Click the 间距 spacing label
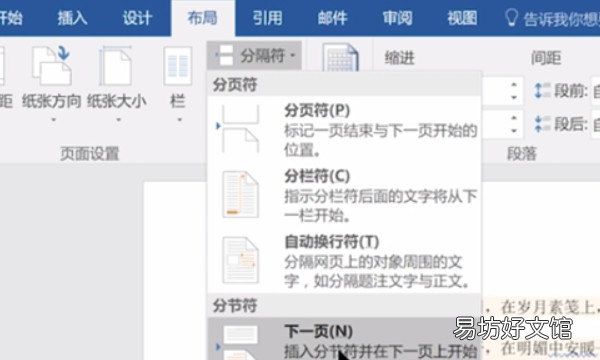The width and height of the screenshot is (600, 360). (546, 58)
